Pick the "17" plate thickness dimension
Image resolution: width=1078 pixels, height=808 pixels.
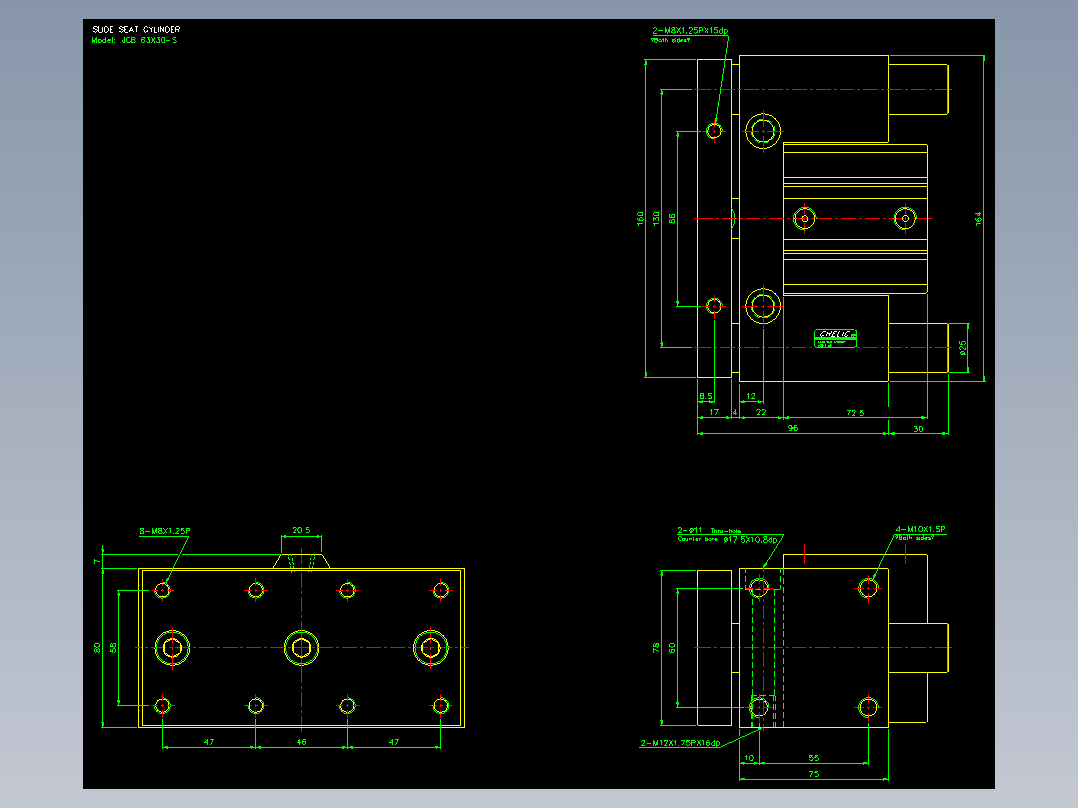click(x=714, y=413)
